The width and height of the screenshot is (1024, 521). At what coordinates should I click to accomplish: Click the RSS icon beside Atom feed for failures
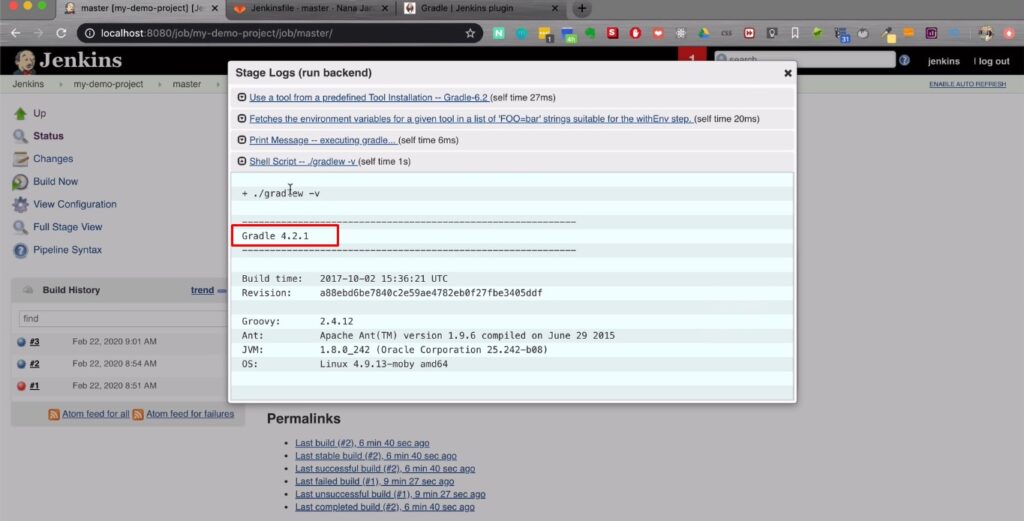point(138,415)
